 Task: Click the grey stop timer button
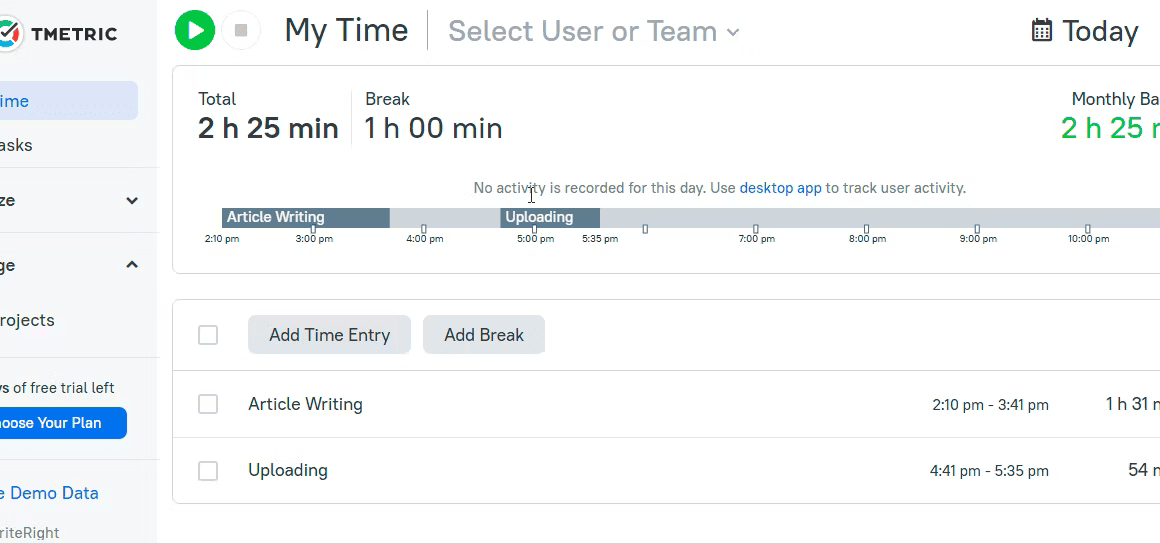click(x=241, y=30)
